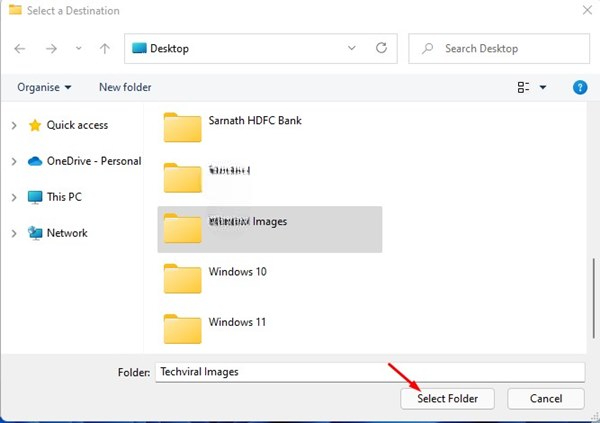The height and width of the screenshot is (423, 600).
Task: Confirm with Select Folder button
Action: (x=447, y=399)
